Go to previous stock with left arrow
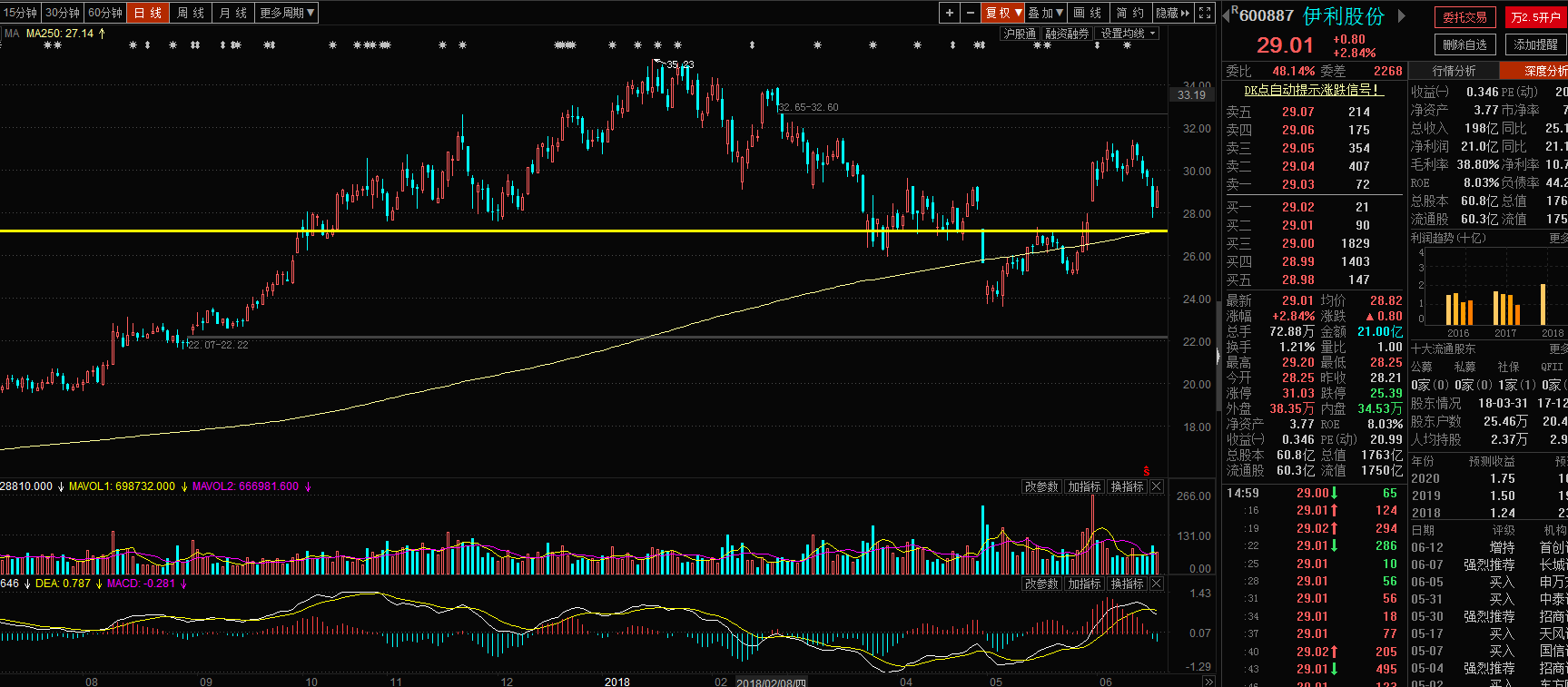Image resolution: width=1568 pixels, height=687 pixels. pos(1227,15)
